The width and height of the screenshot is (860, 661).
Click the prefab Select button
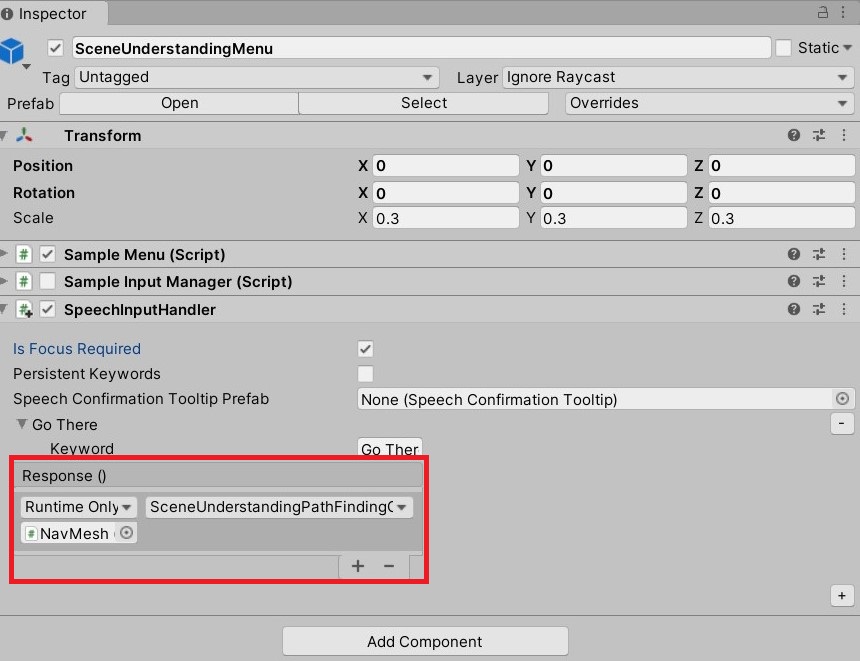pyautogui.click(x=423, y=103)
